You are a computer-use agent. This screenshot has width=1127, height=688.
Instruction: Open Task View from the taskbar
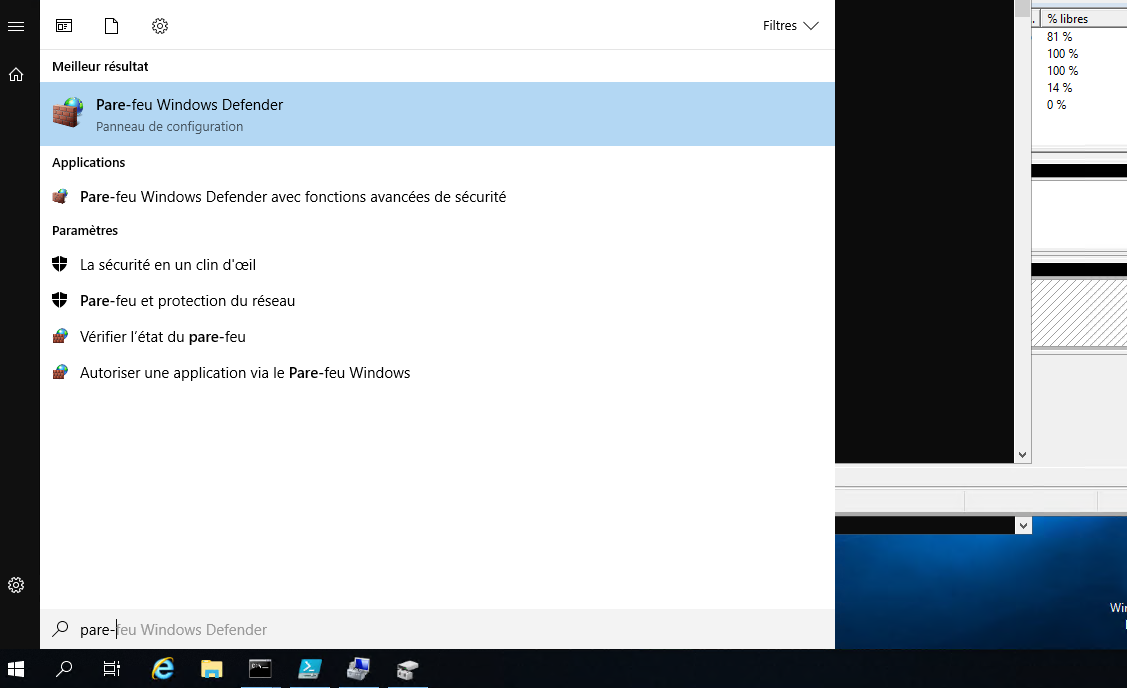pyautogui.click(x=111, y=669)
